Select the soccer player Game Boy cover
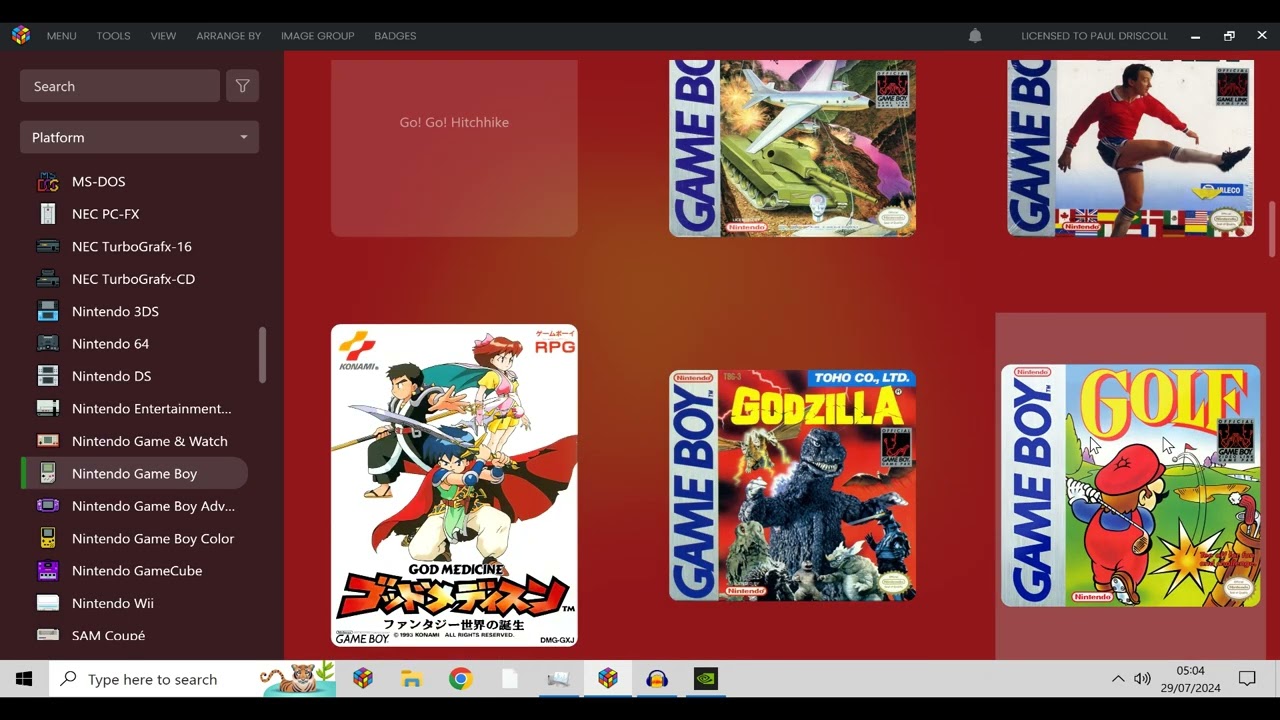 (x=1130, y=148)
